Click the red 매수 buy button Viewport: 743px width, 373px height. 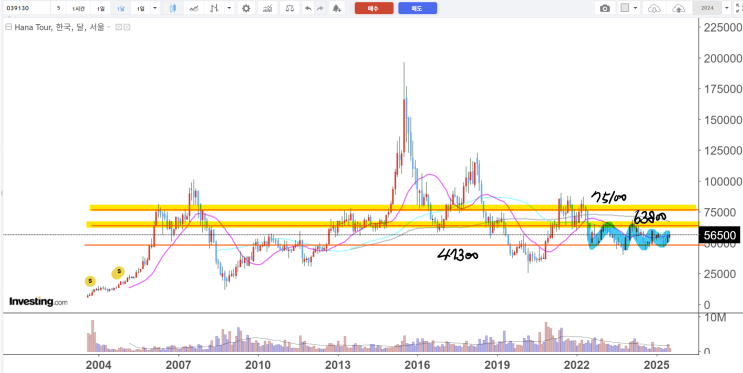pos(374,8)
